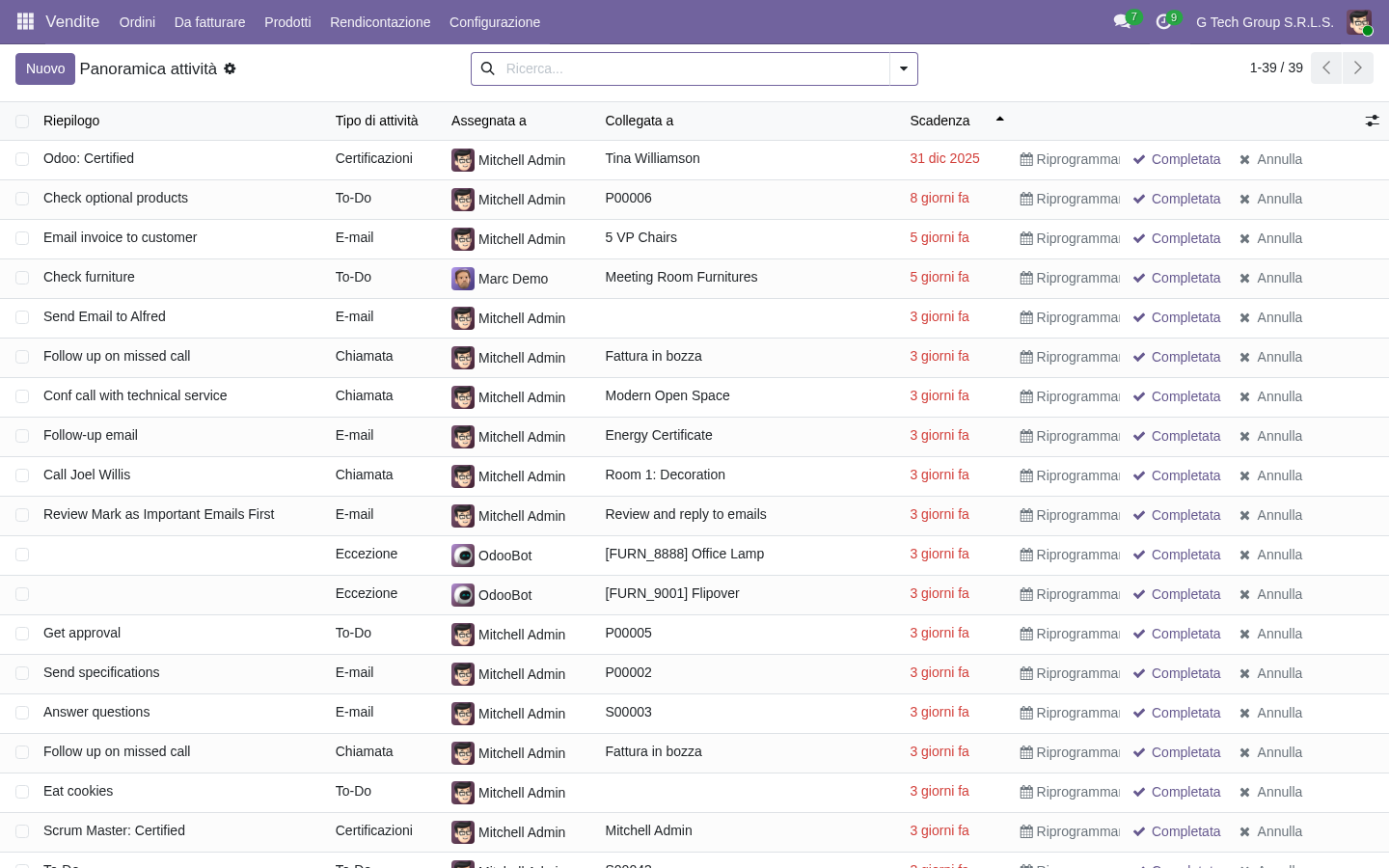Click the Mitchell Admin avatar in the Eat cookies row
Image resolution: width=1389 pixels, height=868 pixels.
click(463, 793)
